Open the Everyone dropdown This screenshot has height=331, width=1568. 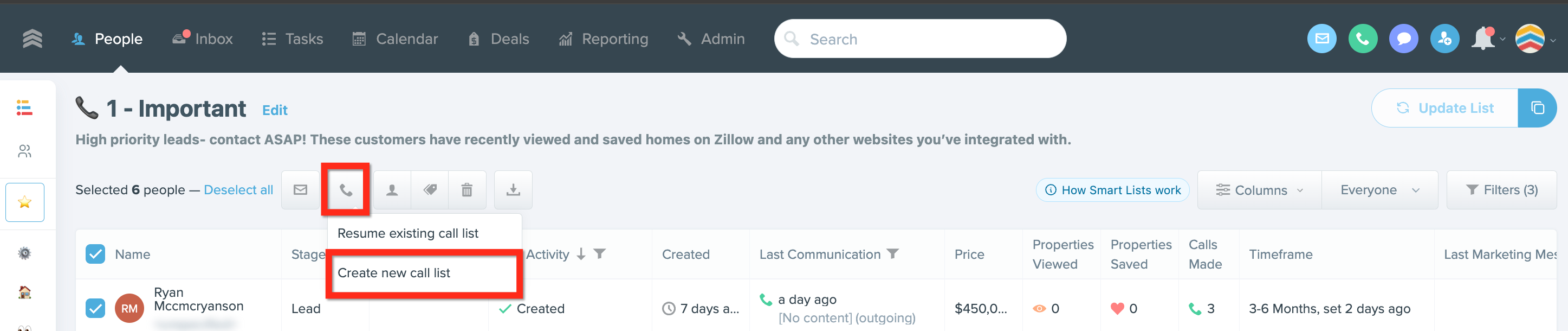coord(1379,190)
